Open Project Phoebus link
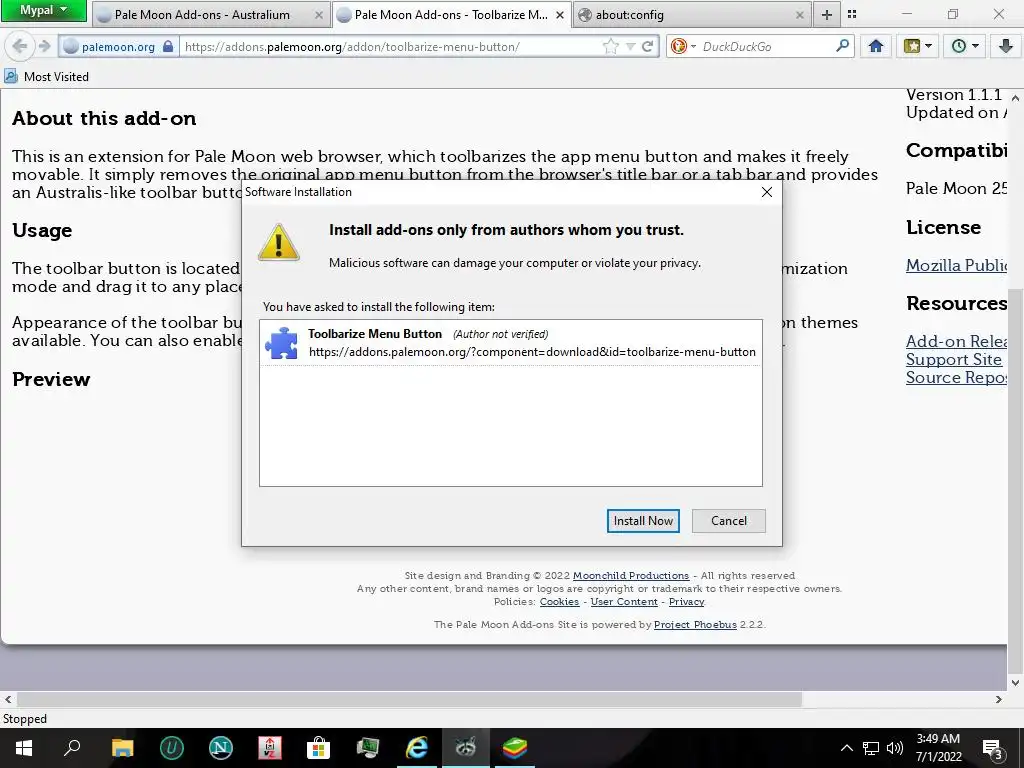The image size is (1024, 768). (695, 624)
